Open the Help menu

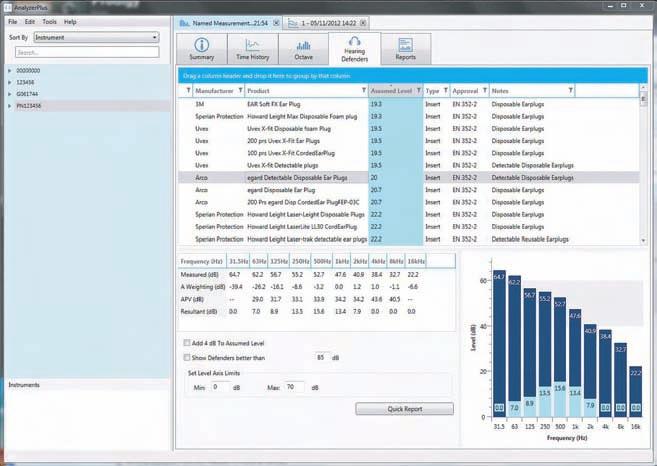point(70,22)
